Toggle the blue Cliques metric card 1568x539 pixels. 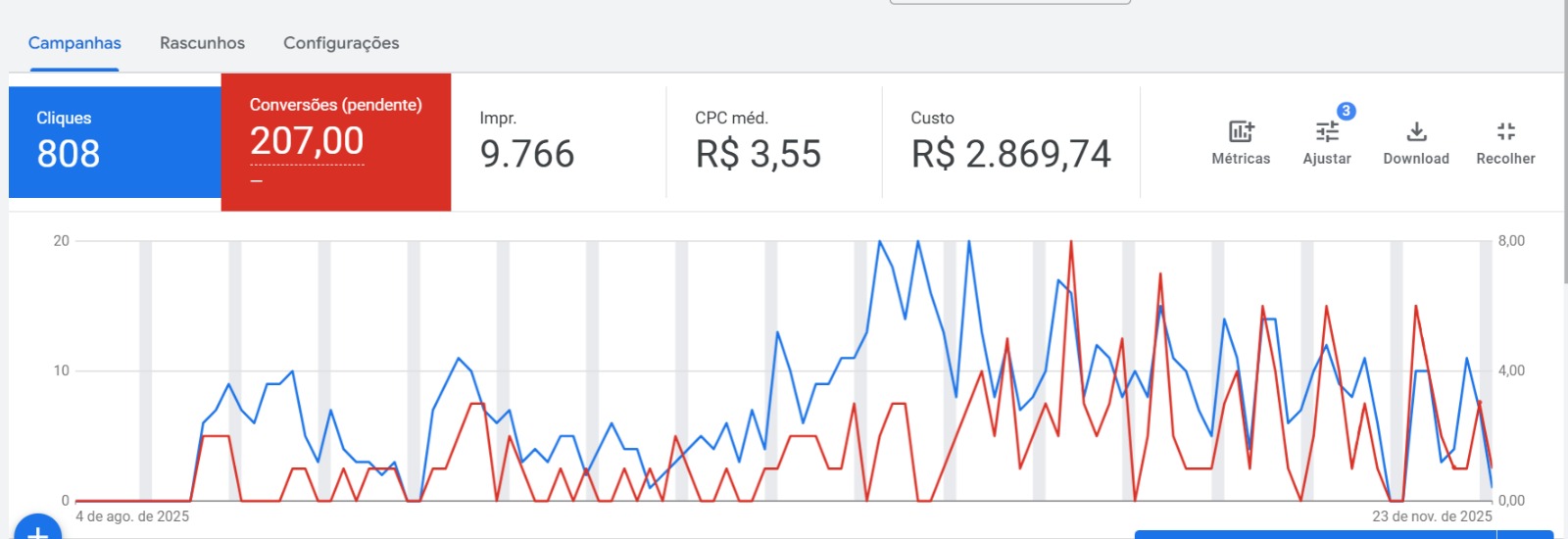tap(115, 141)
